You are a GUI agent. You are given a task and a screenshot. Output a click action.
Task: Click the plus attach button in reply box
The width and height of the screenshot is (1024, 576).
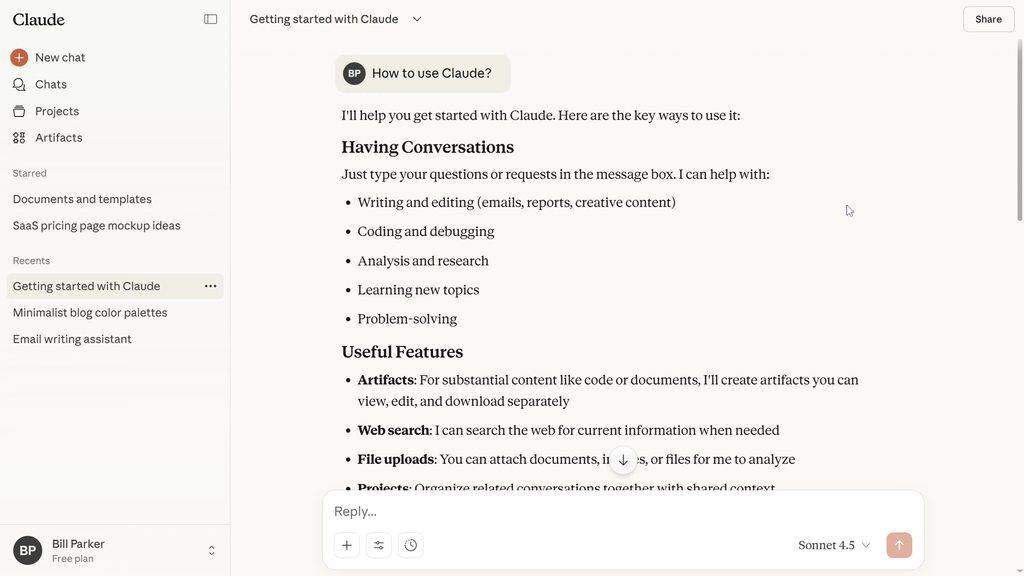click(347, 545)
